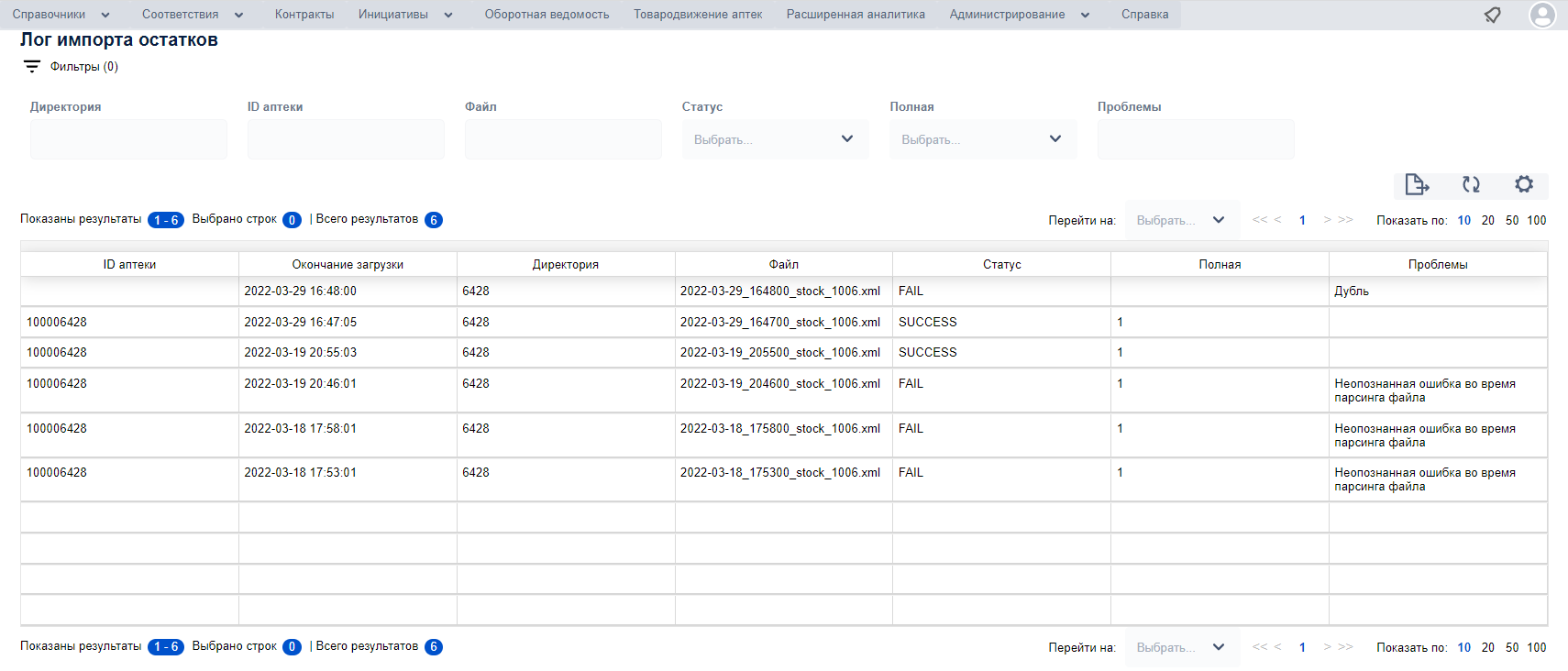Viewport: 1568px width, 671px height.
Task: Expand the Инициативы menu
Action: click(x=405, y=15)
